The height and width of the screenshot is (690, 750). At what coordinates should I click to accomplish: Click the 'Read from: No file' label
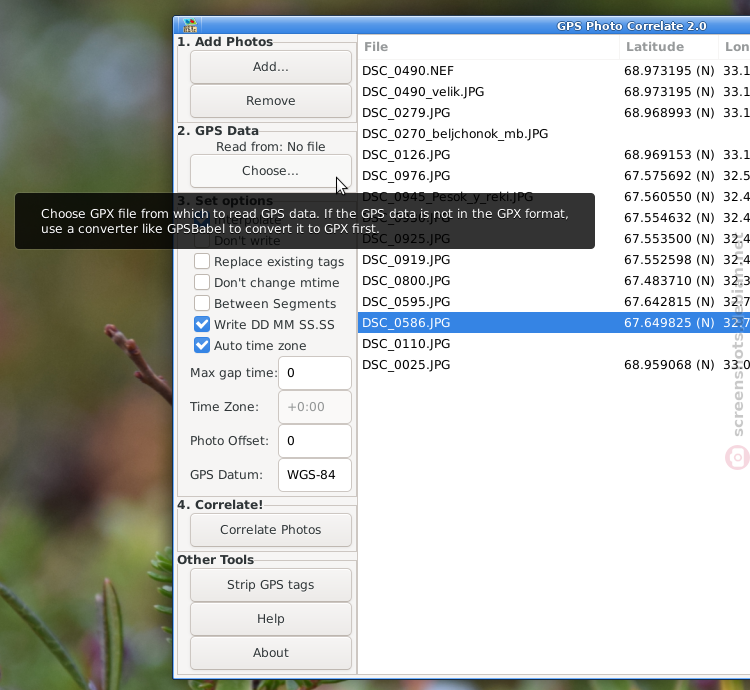click(x=271, y=147)
